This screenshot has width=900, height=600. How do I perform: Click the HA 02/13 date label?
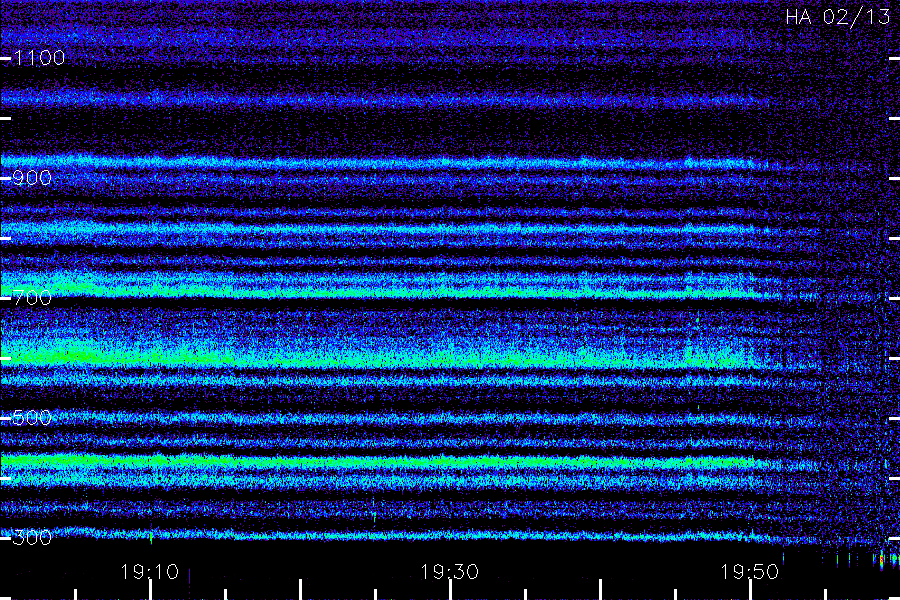point(838,17)
